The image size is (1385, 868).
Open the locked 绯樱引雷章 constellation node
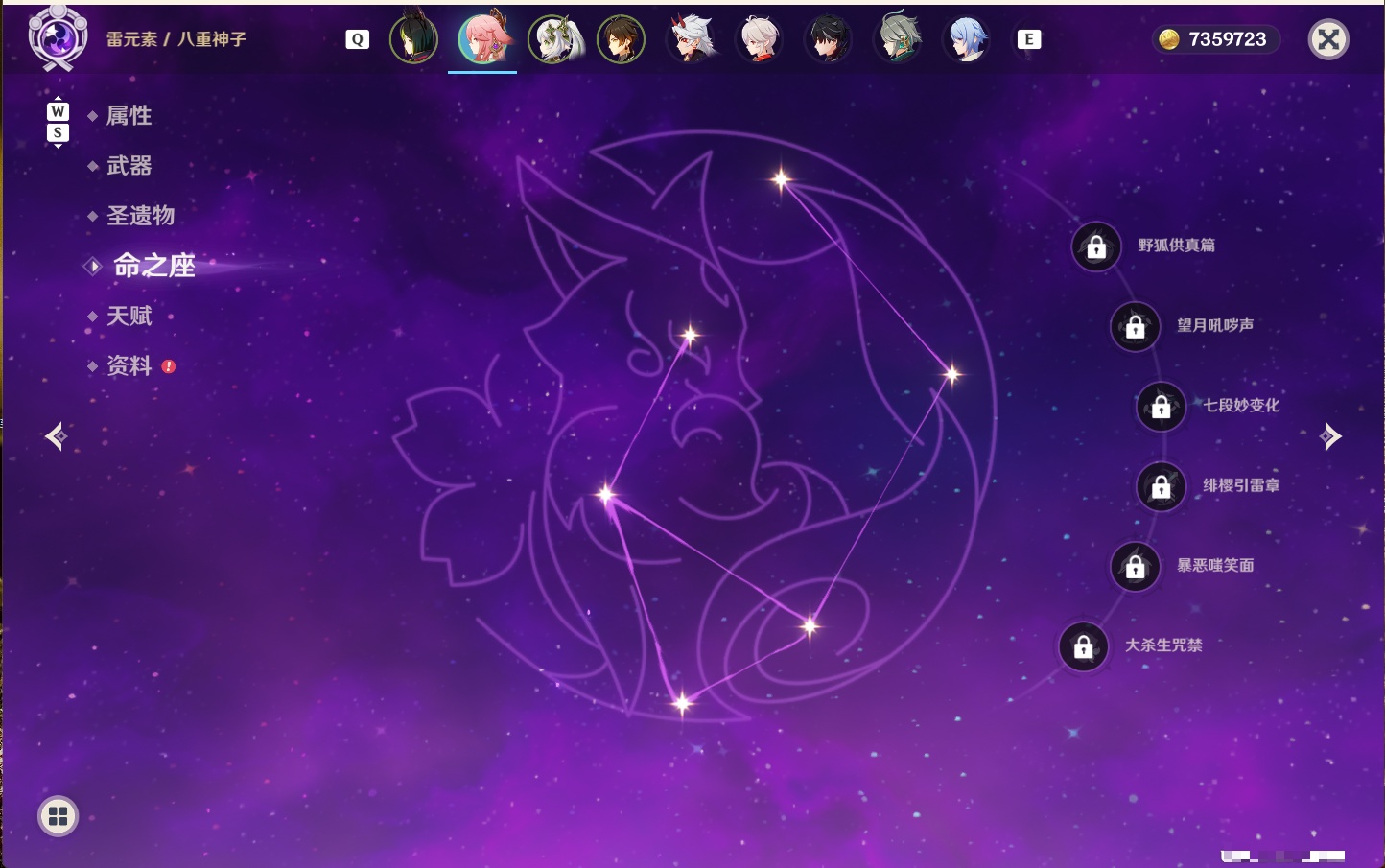[1162, 487]
